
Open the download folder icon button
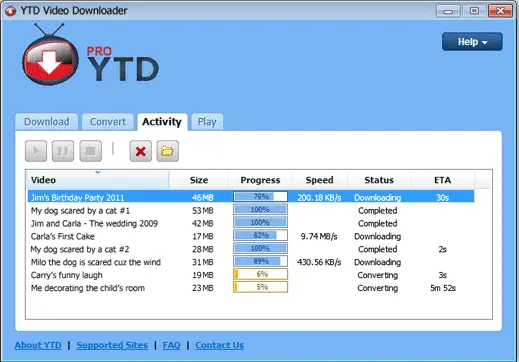pyautogui.click(x=168, y=151)
